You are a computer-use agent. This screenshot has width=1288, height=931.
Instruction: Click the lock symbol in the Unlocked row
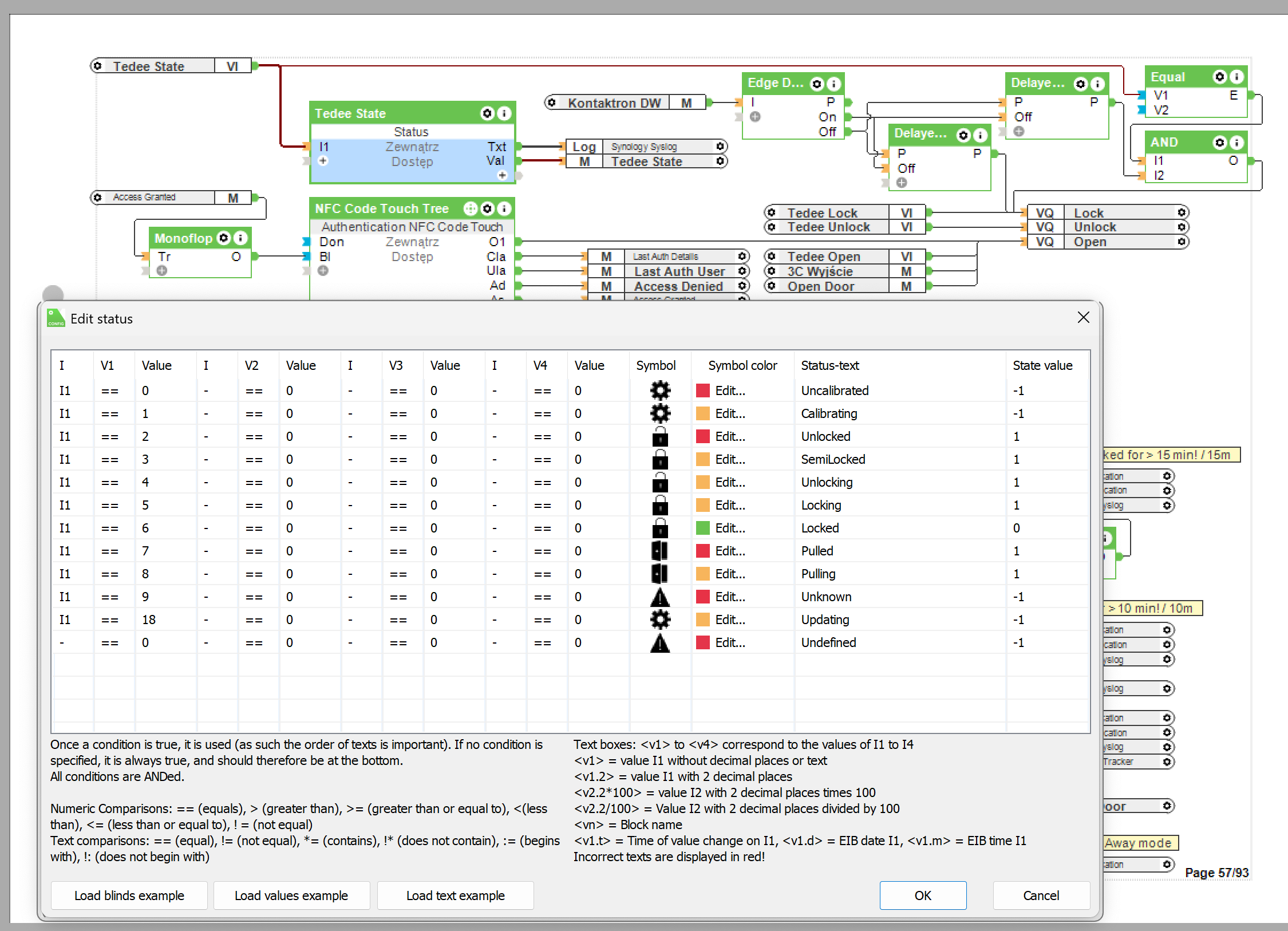(660, 436)
